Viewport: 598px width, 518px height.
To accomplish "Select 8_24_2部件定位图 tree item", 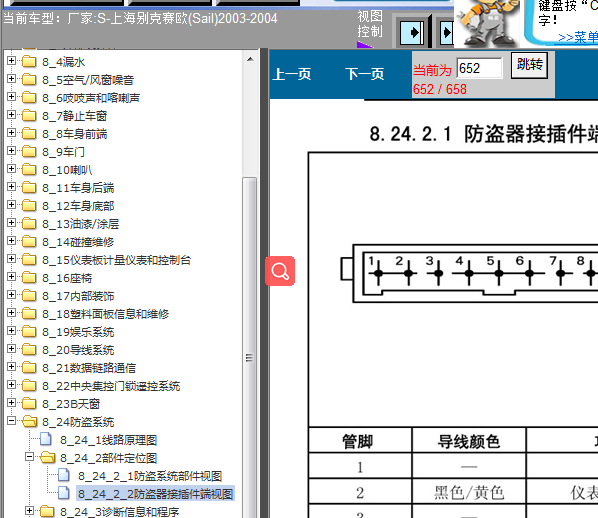I will [x=109, y=458].
